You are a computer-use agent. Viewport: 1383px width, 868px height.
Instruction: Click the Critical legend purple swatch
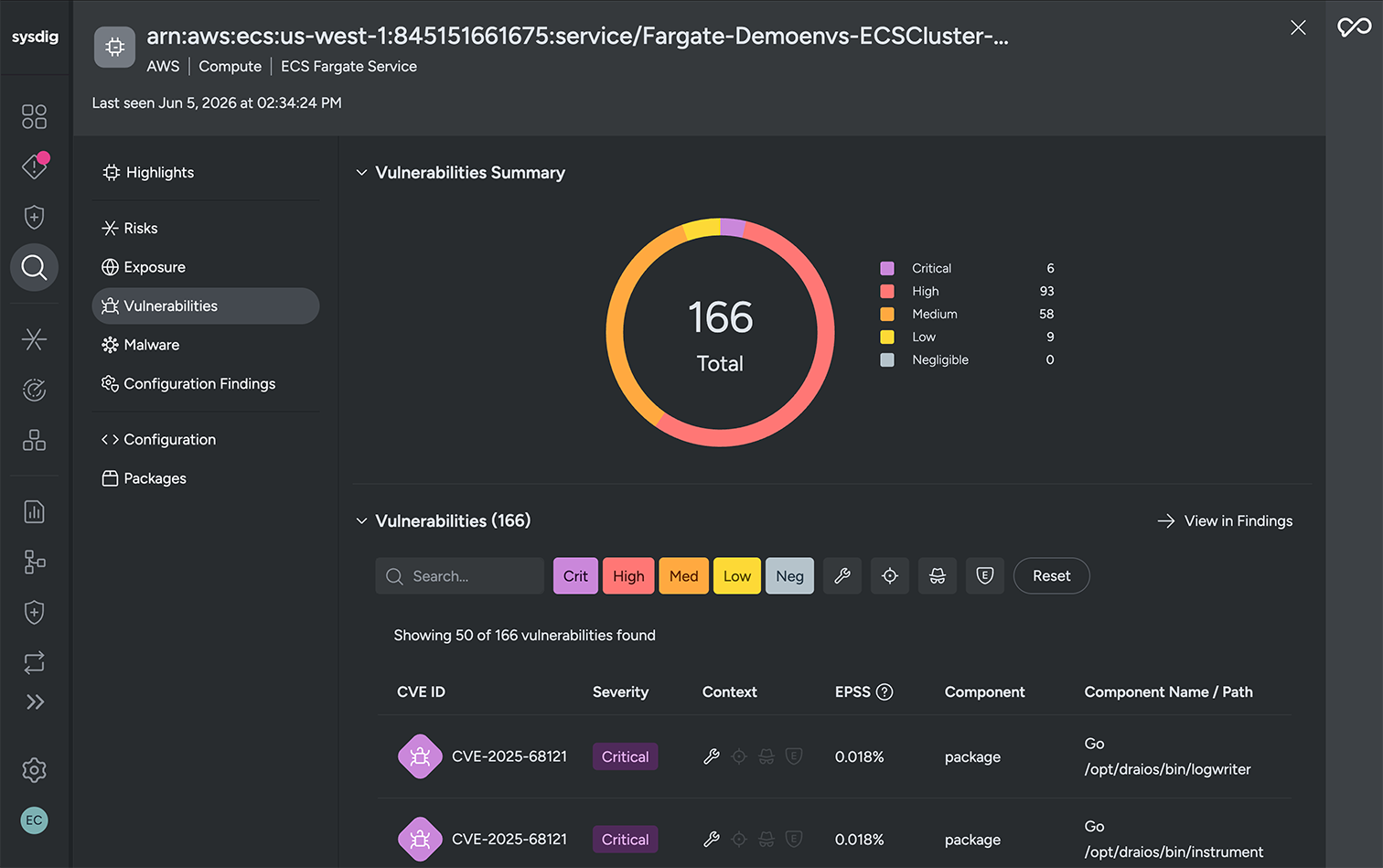click(887, 268)
